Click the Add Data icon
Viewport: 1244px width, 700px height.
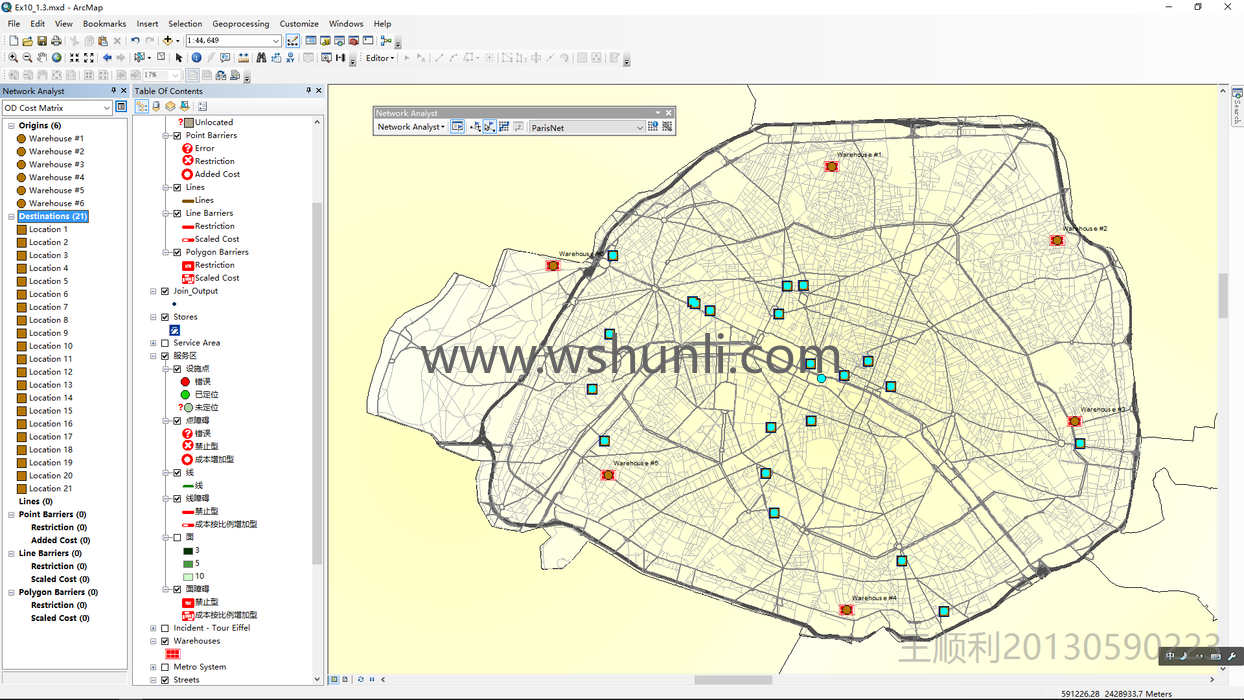(x=167, y=41)
